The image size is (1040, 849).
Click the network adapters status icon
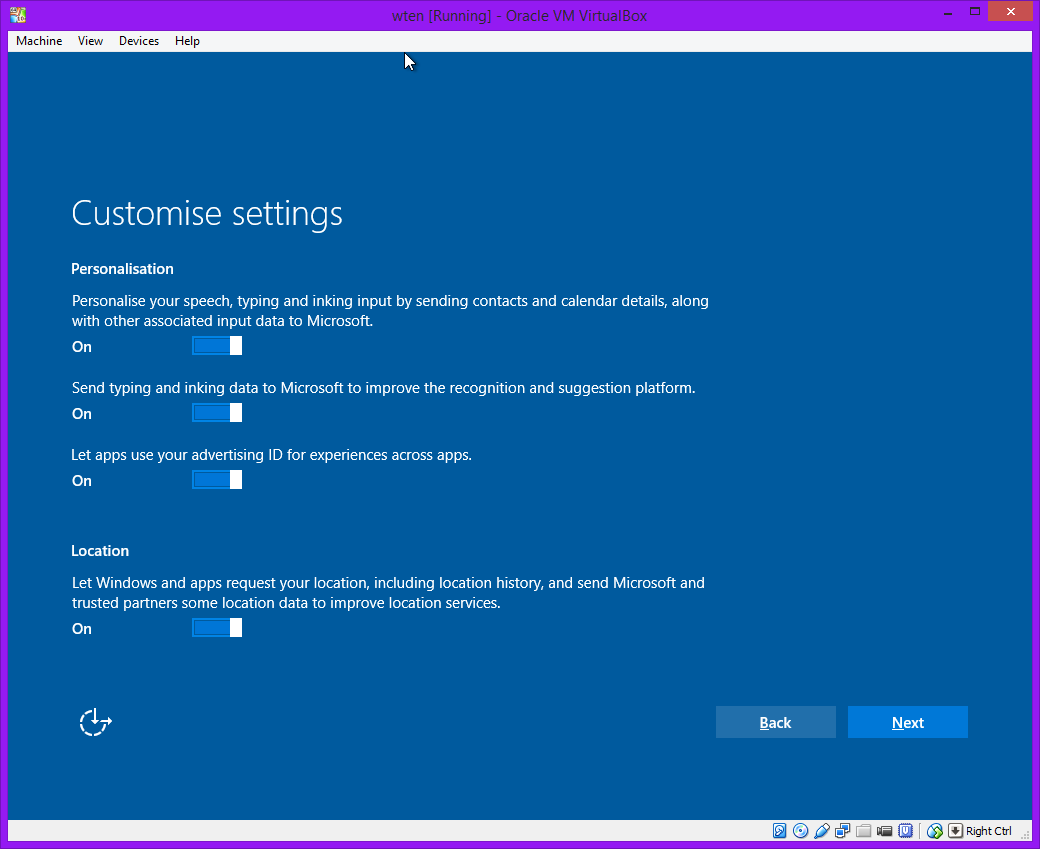(843, 831)
